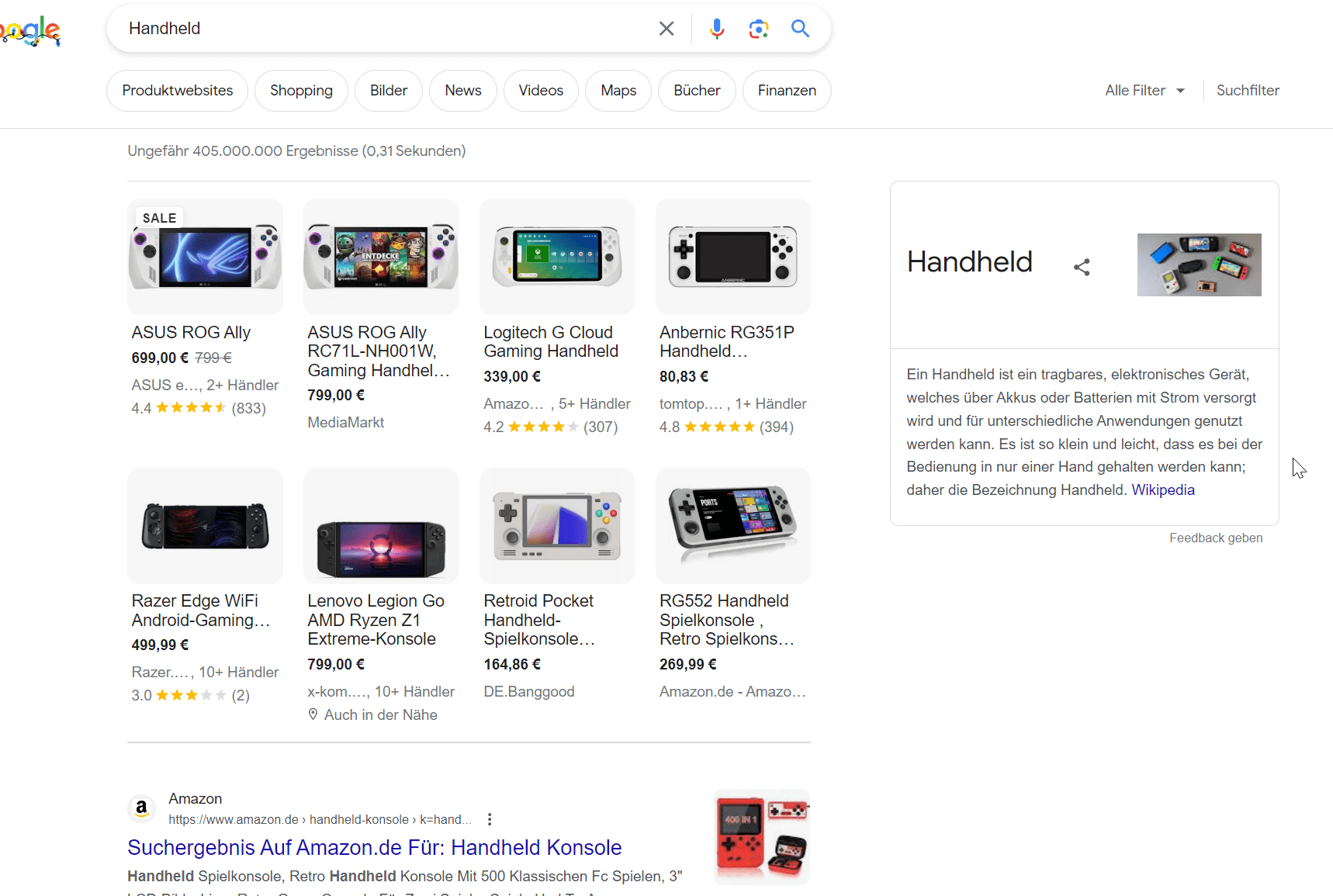Open the Razer Edge WiFi product image
Image resolution: width=1333 pixels, height=896 pixels.
[x=205, y=526]
